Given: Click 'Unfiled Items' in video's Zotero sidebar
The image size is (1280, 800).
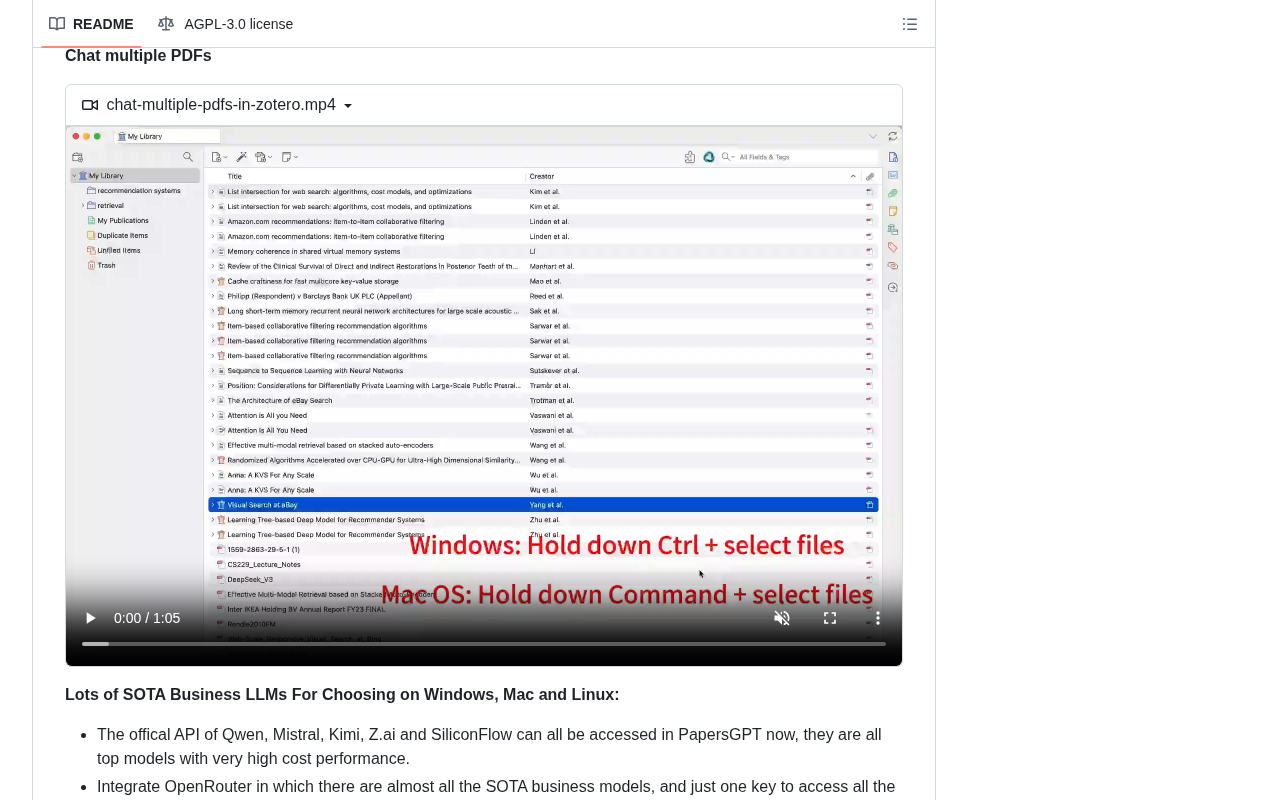Looking at the screenshot, I should tap(118, 250).
